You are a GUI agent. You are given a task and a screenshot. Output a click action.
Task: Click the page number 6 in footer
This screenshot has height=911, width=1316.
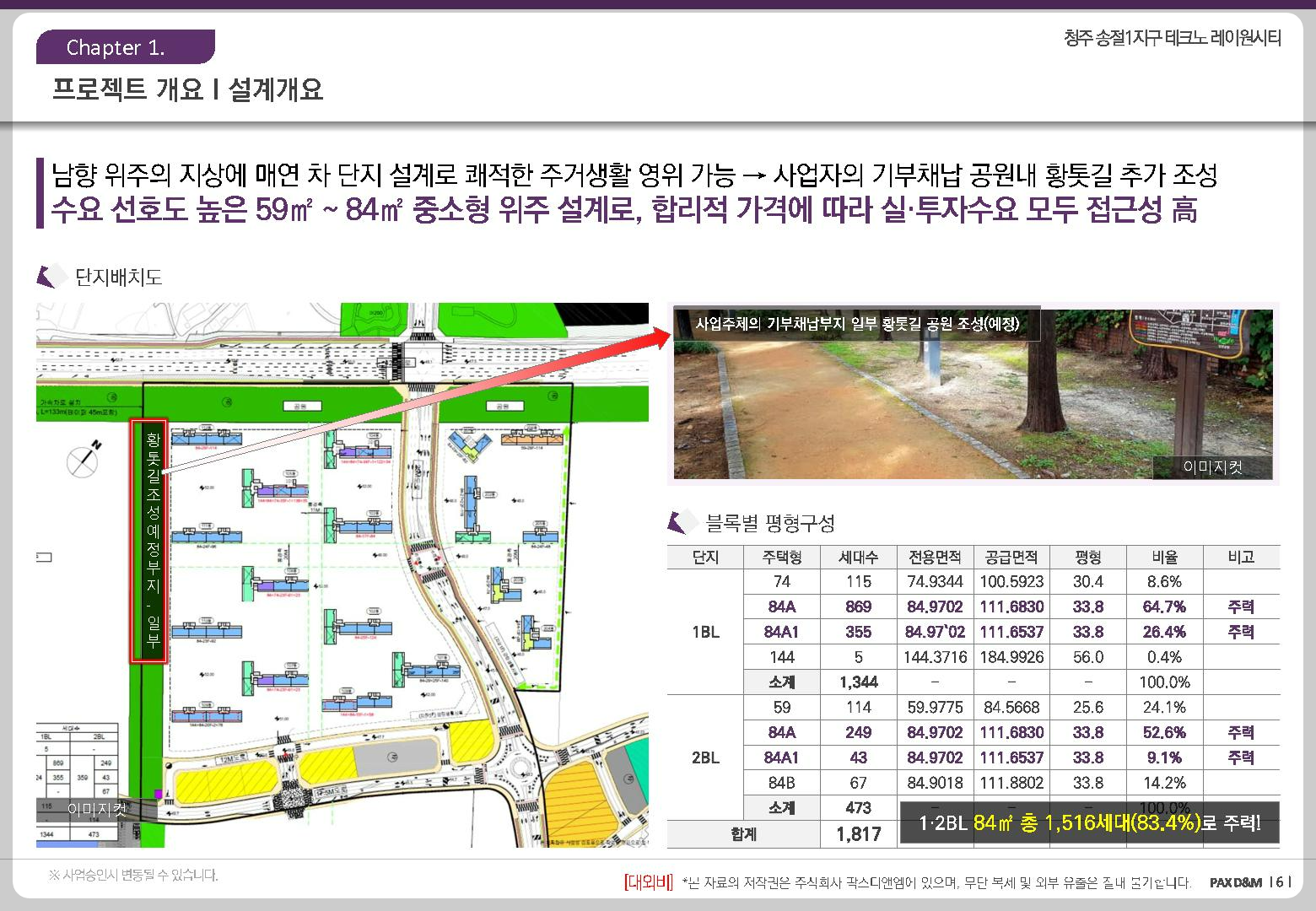(1280, 882)
